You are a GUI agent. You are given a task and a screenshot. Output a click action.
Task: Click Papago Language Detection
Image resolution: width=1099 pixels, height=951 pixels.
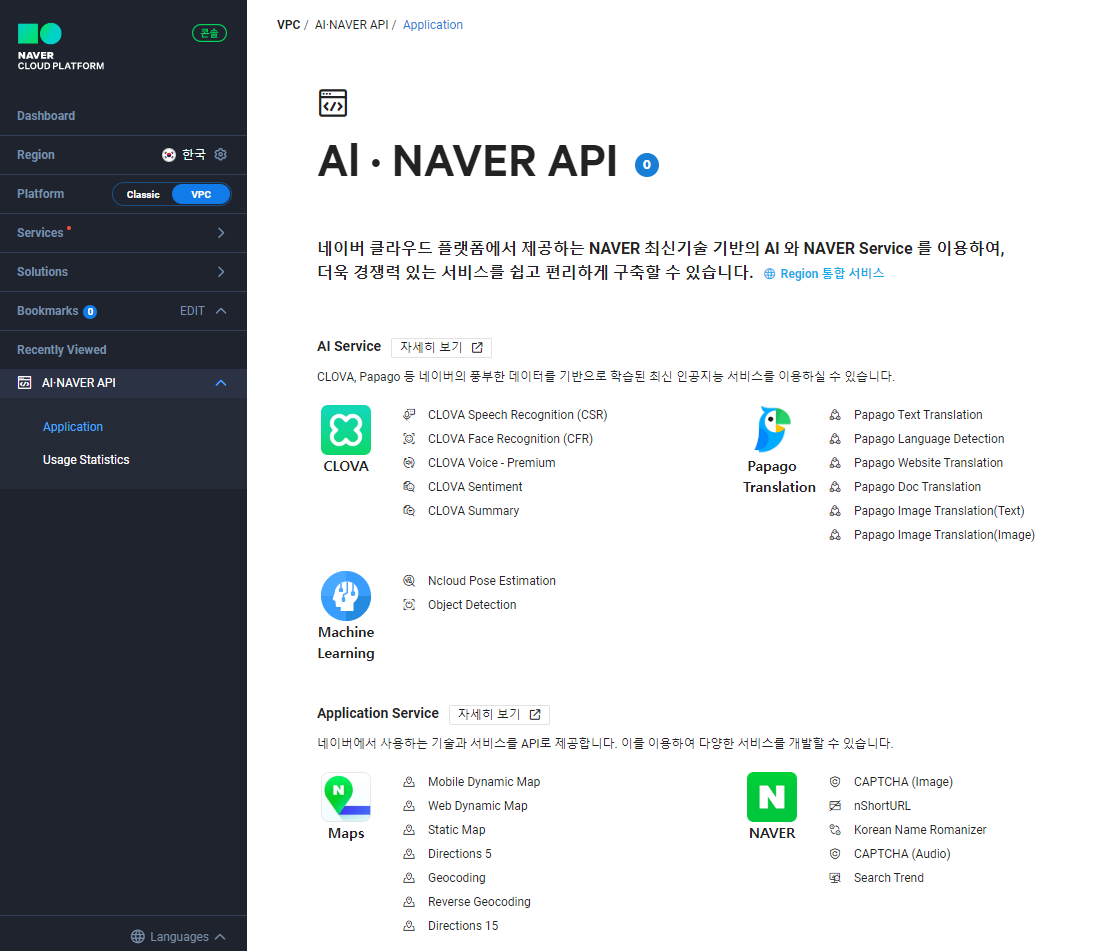[929, 439]
